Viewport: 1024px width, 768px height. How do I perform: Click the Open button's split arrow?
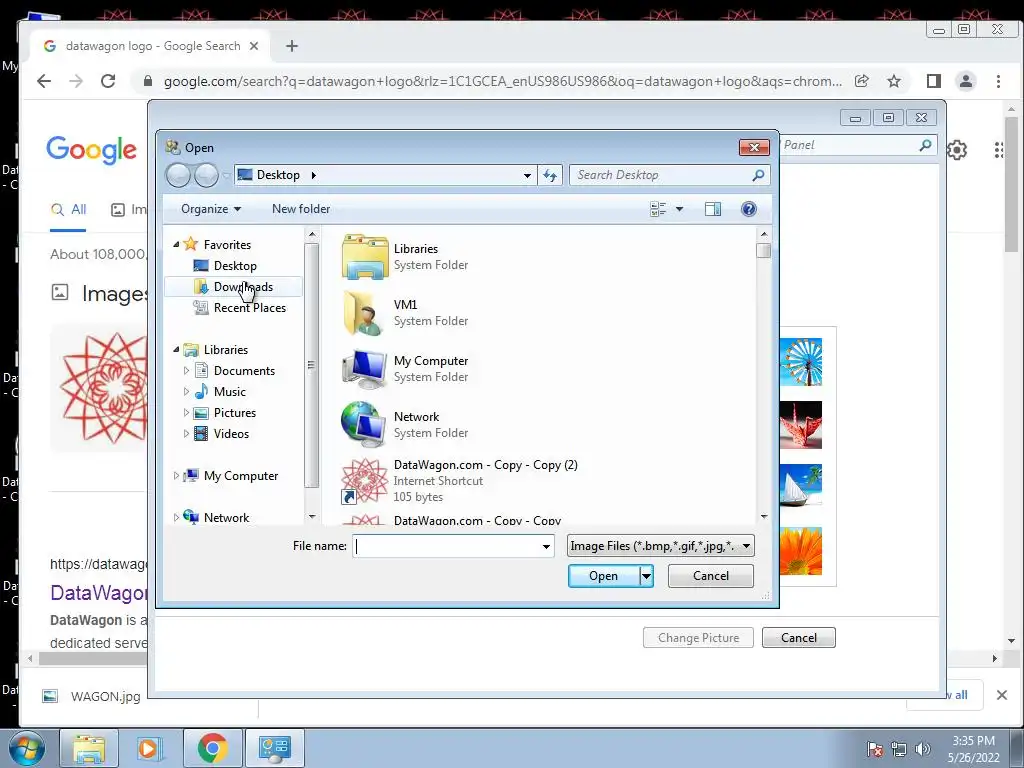646,576
